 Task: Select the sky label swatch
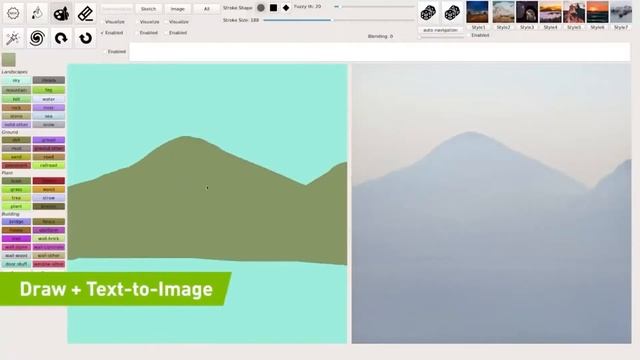[16, 80]
